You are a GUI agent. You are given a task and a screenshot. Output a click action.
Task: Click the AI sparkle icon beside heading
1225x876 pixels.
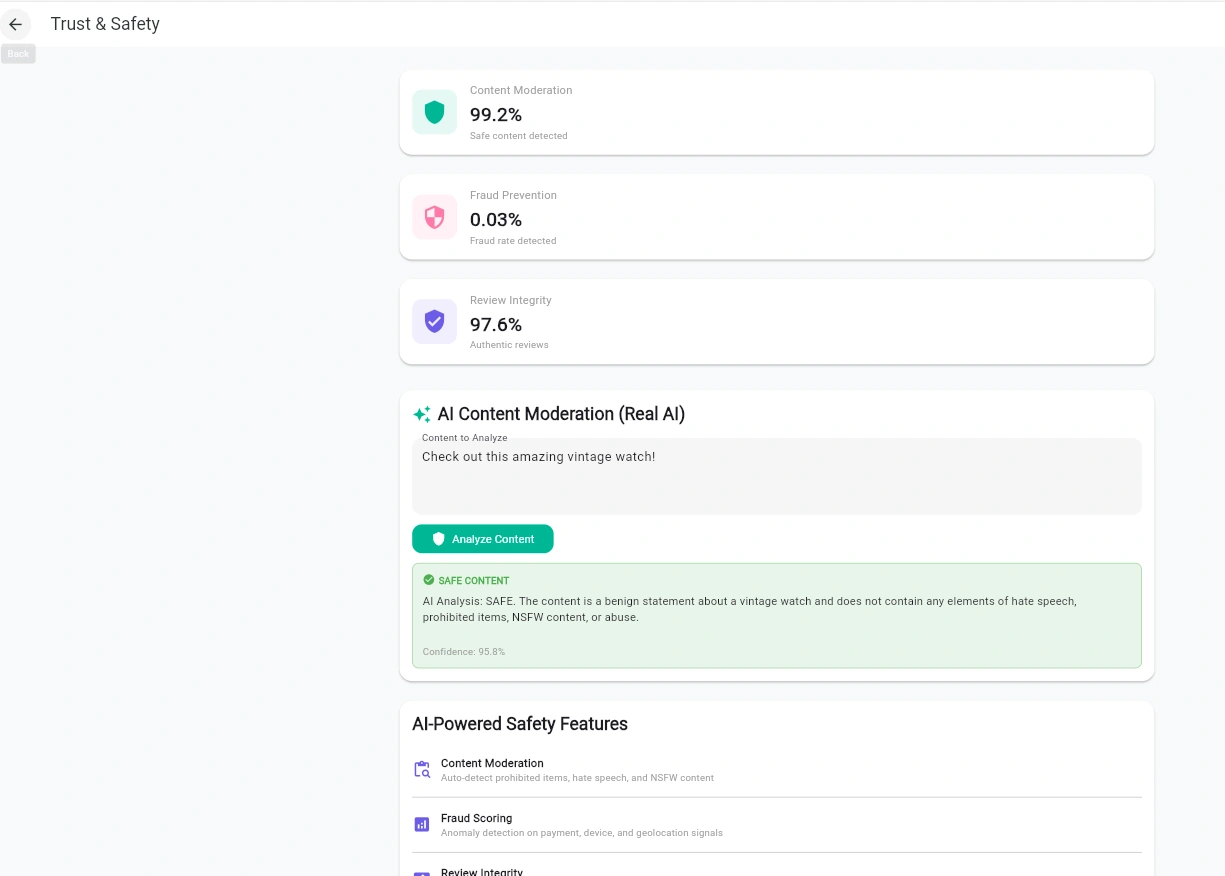(422, 414)
